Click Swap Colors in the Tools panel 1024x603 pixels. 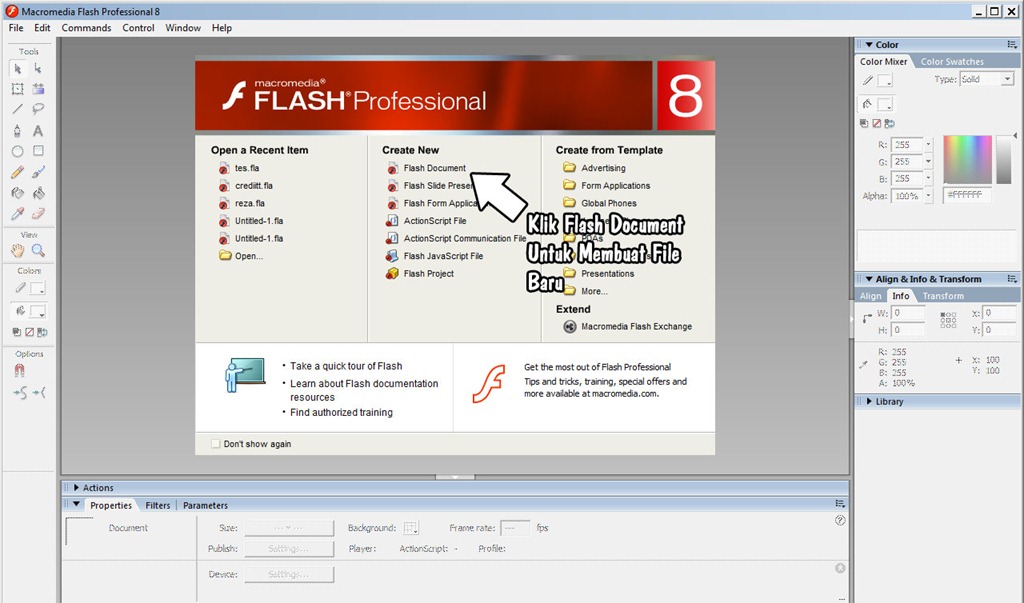42,332
